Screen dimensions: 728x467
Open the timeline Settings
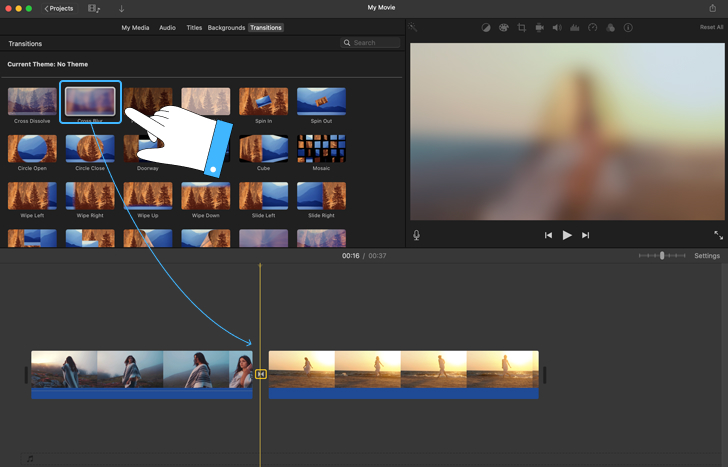point(707,256)
